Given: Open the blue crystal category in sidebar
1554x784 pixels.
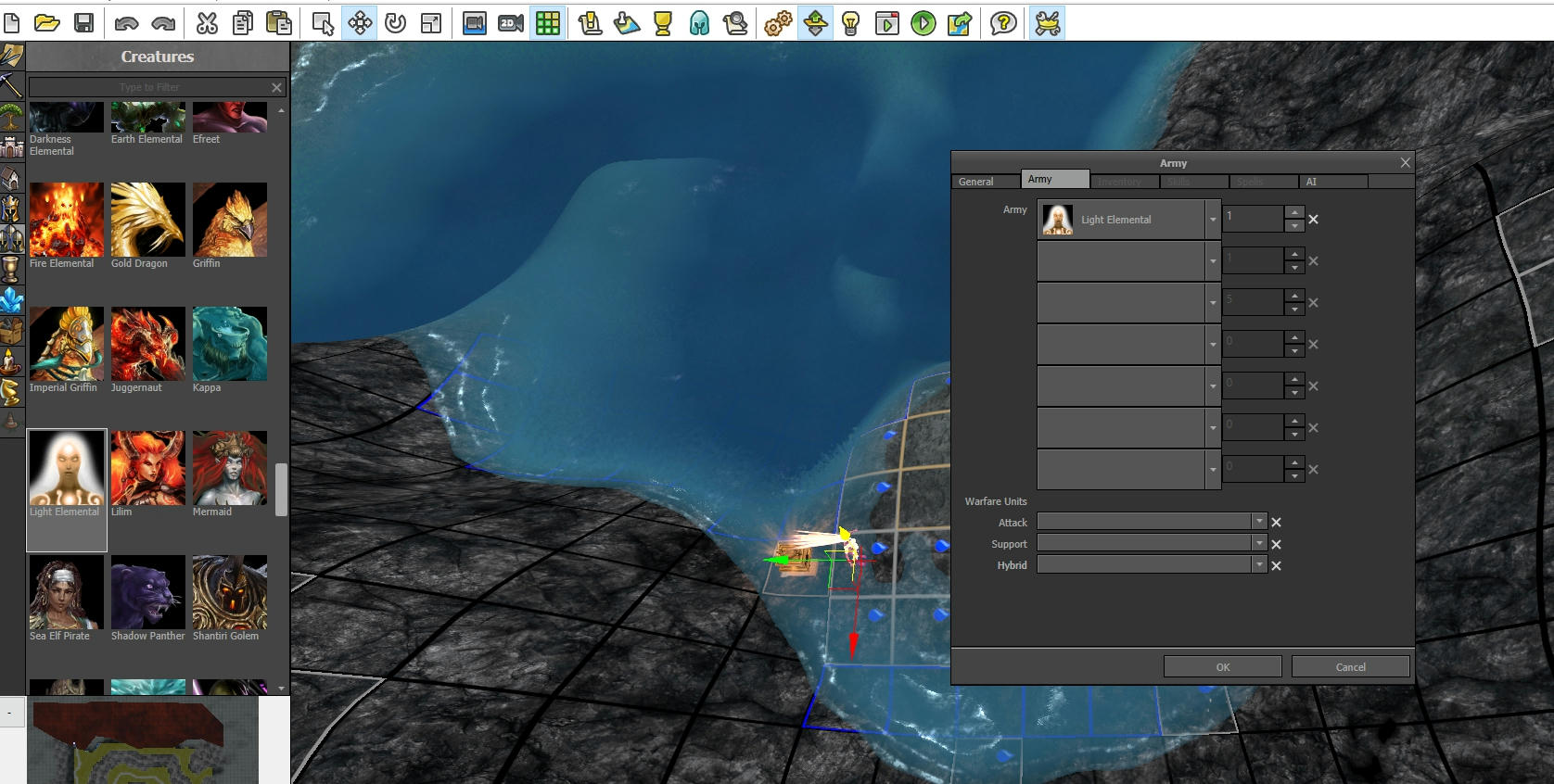Looking at the screenshot, I should [x=11, y=299].
